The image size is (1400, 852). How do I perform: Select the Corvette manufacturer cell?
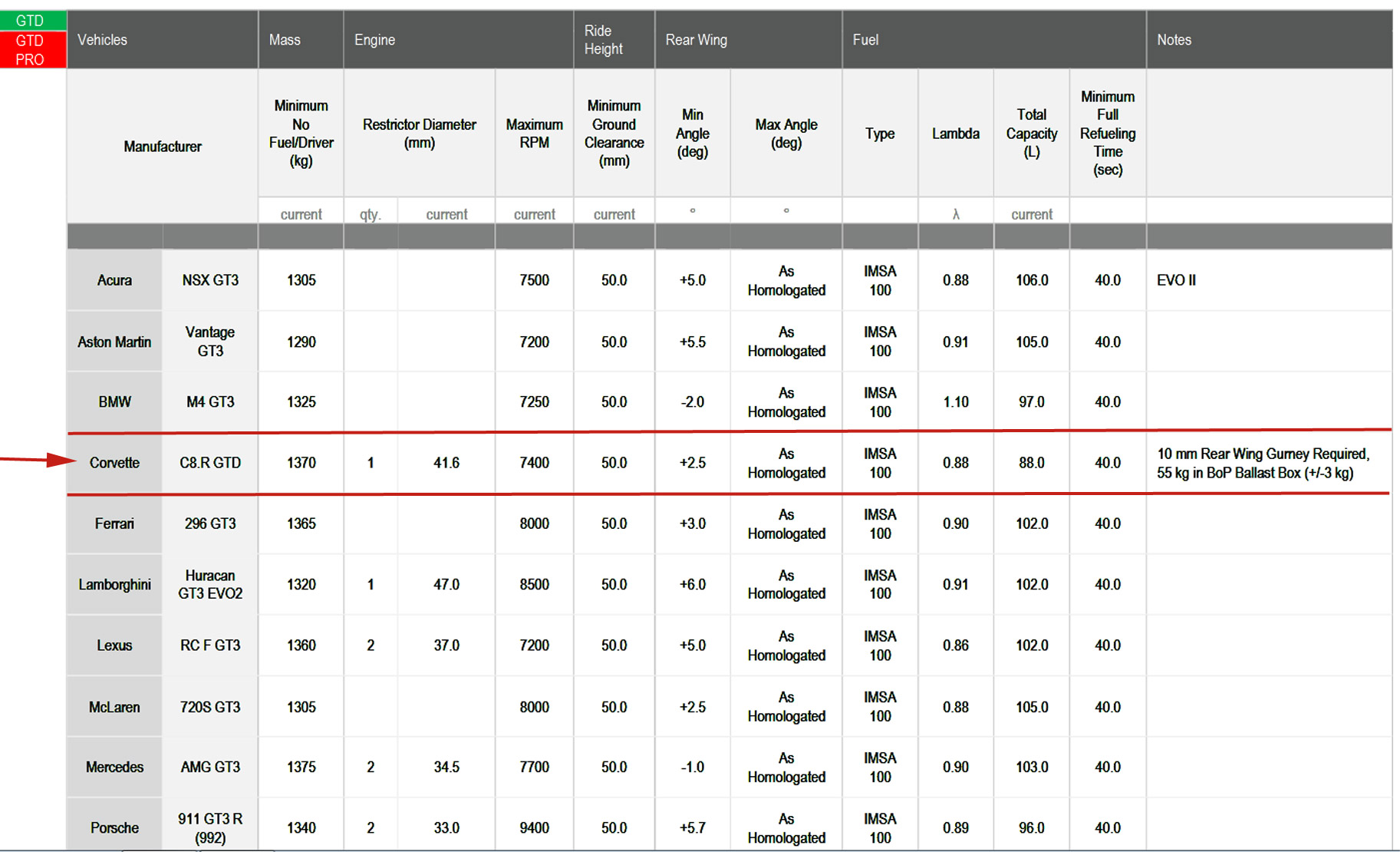click(x=114, y=463)
